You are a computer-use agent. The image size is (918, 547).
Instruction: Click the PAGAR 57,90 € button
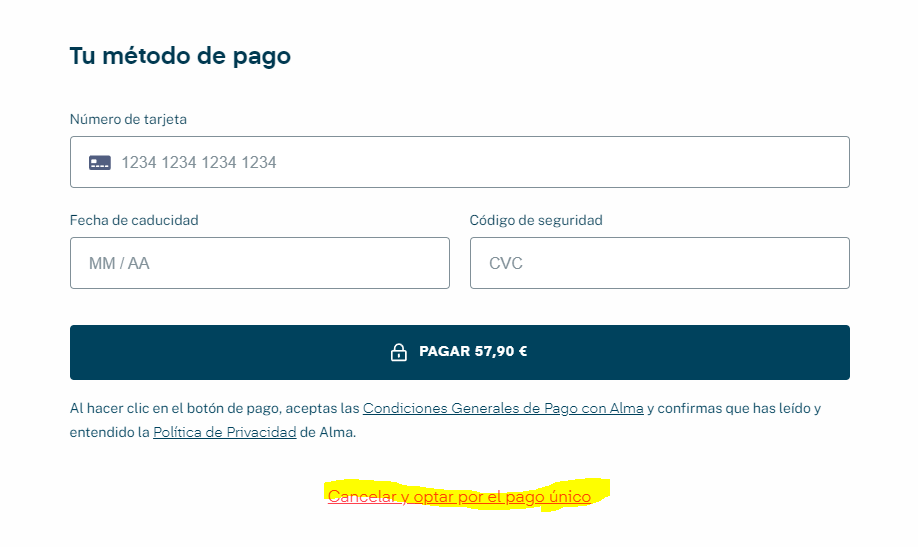[460, 353]
